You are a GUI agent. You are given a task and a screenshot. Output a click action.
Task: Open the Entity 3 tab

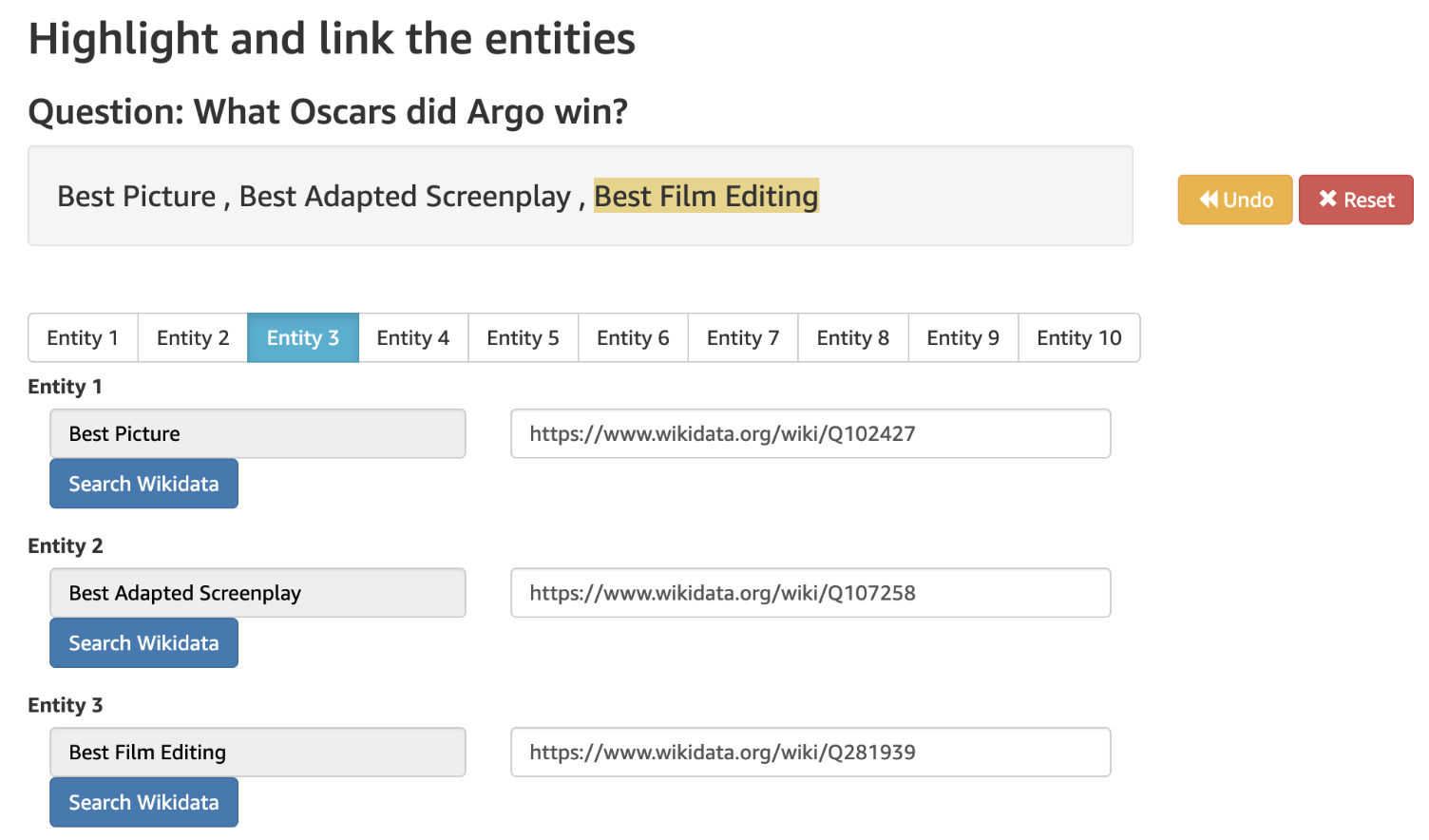(x=303, y=338)
